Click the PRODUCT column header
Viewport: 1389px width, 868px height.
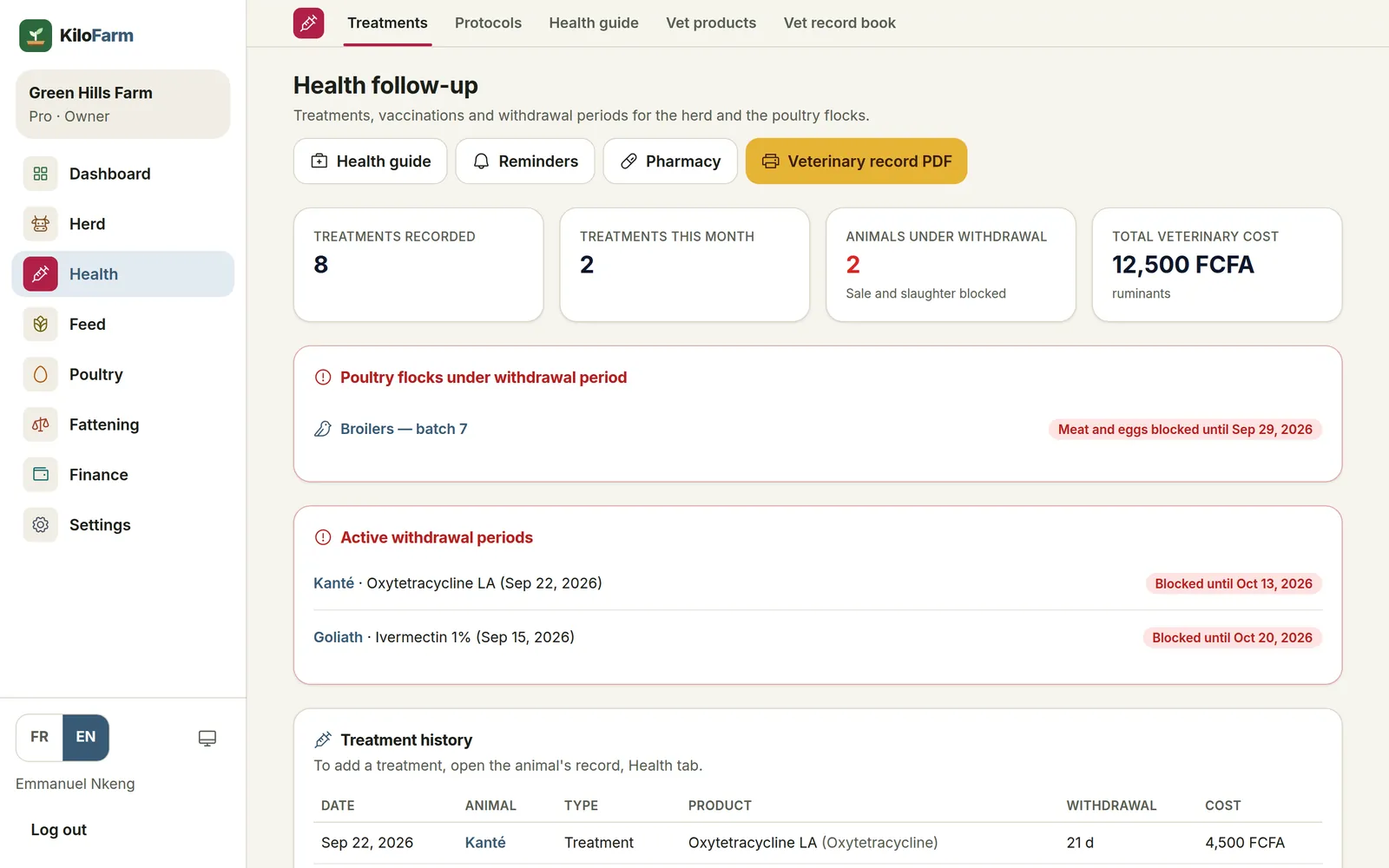tap(720, 806)
